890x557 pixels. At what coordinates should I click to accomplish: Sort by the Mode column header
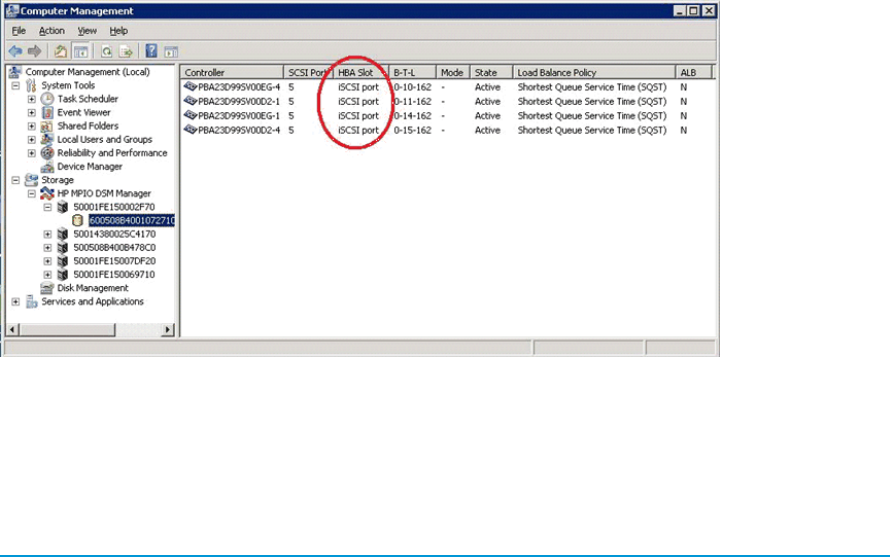[x=453, y=72]
